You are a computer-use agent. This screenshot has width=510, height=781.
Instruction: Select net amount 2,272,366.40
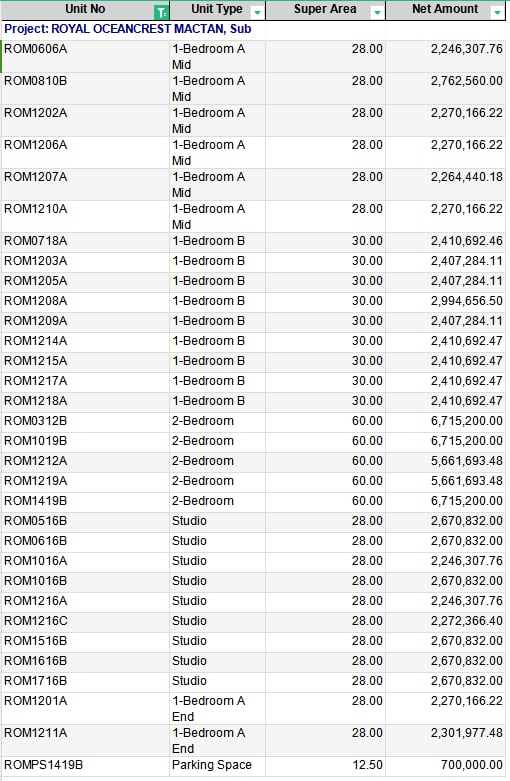[445, 621]
